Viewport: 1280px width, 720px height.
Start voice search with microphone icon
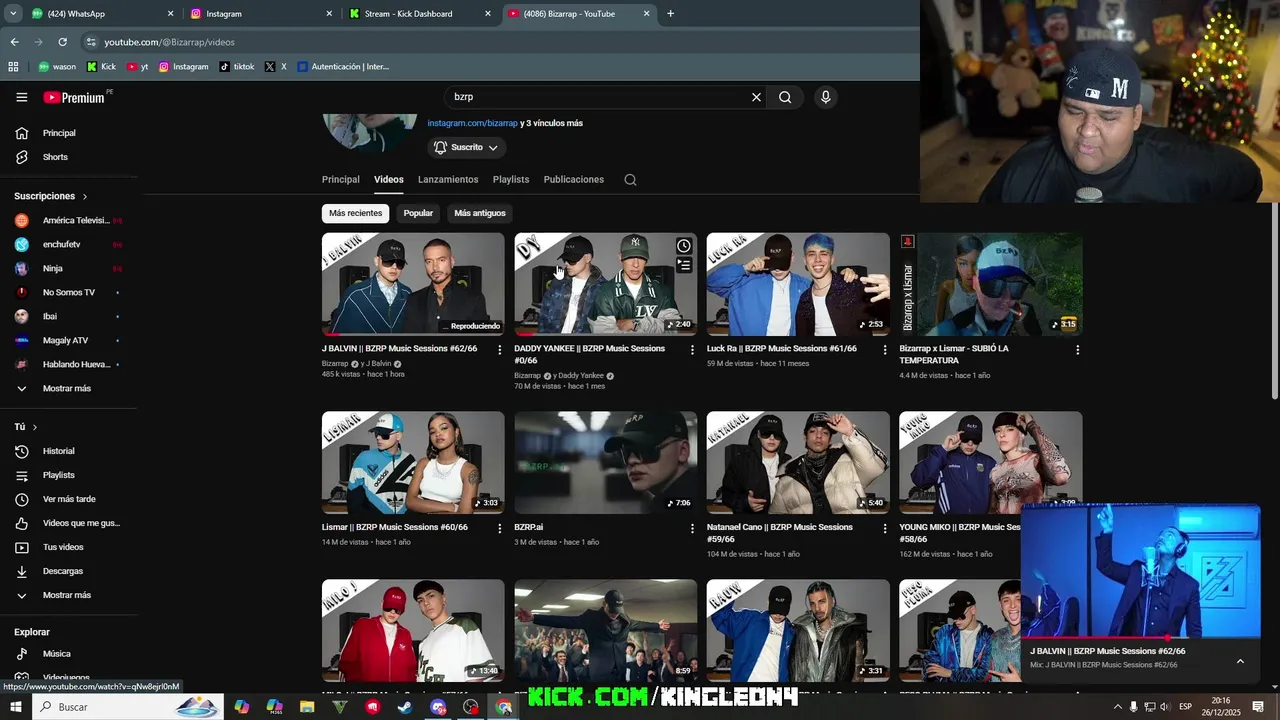tap(825, 97)
